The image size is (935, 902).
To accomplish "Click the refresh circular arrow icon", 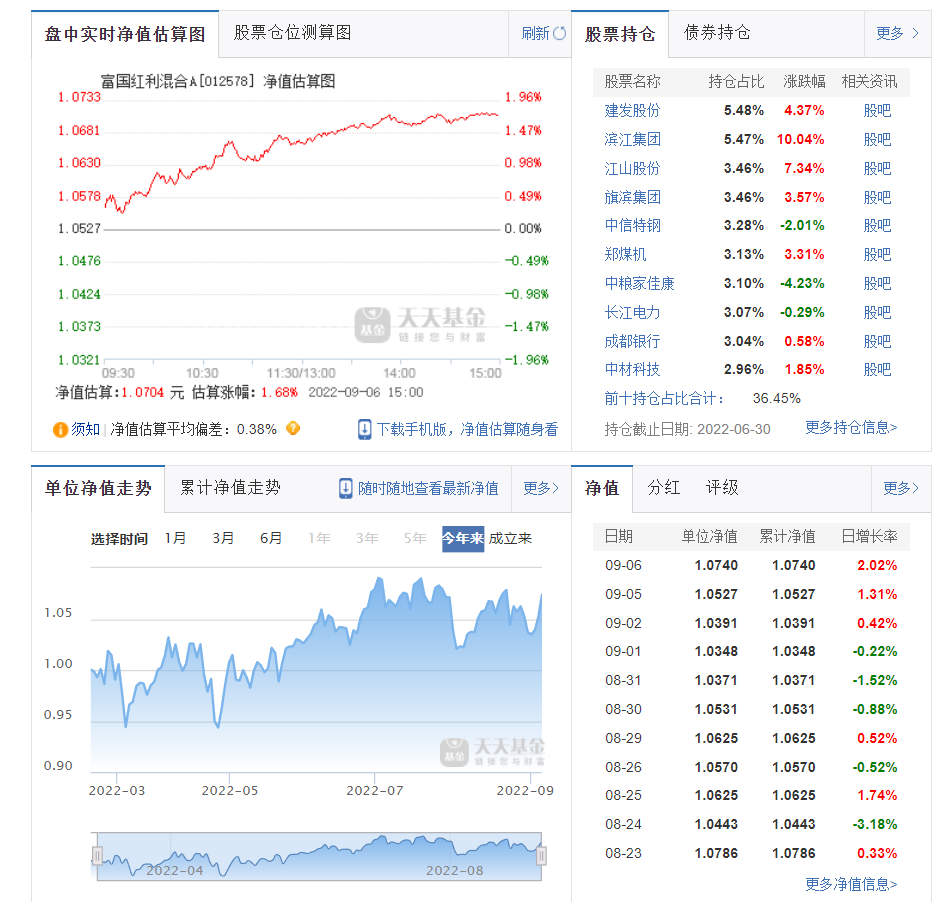I will (559, 33).
